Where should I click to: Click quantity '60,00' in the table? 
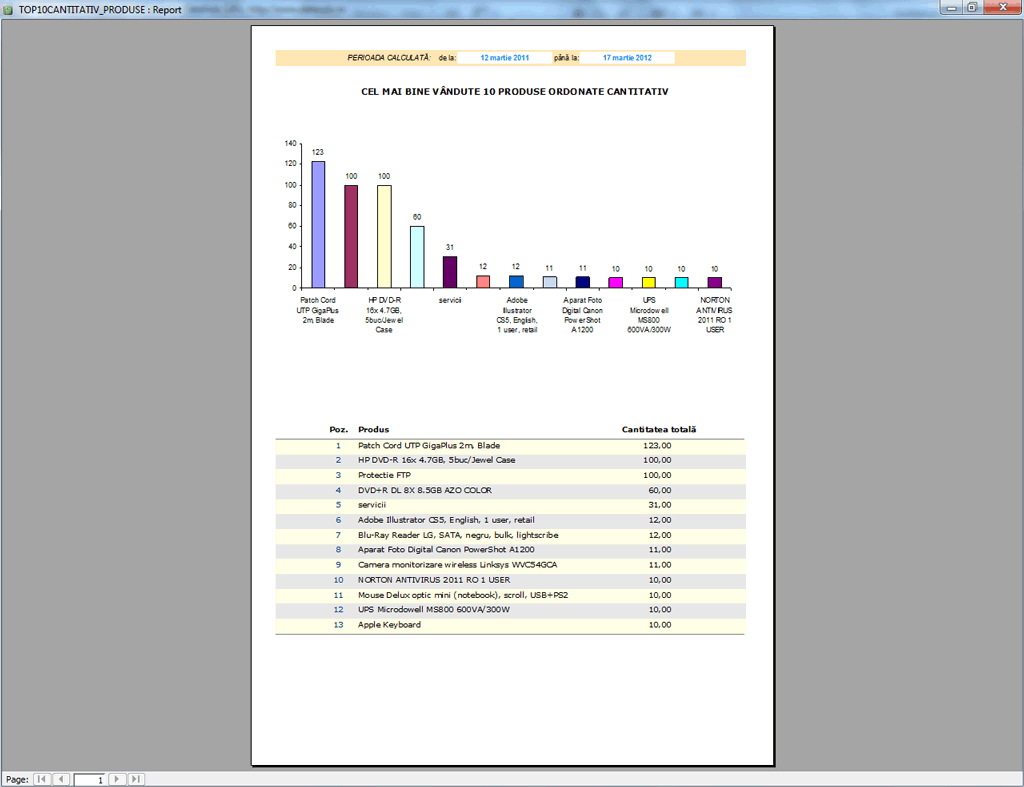(660, 490)
